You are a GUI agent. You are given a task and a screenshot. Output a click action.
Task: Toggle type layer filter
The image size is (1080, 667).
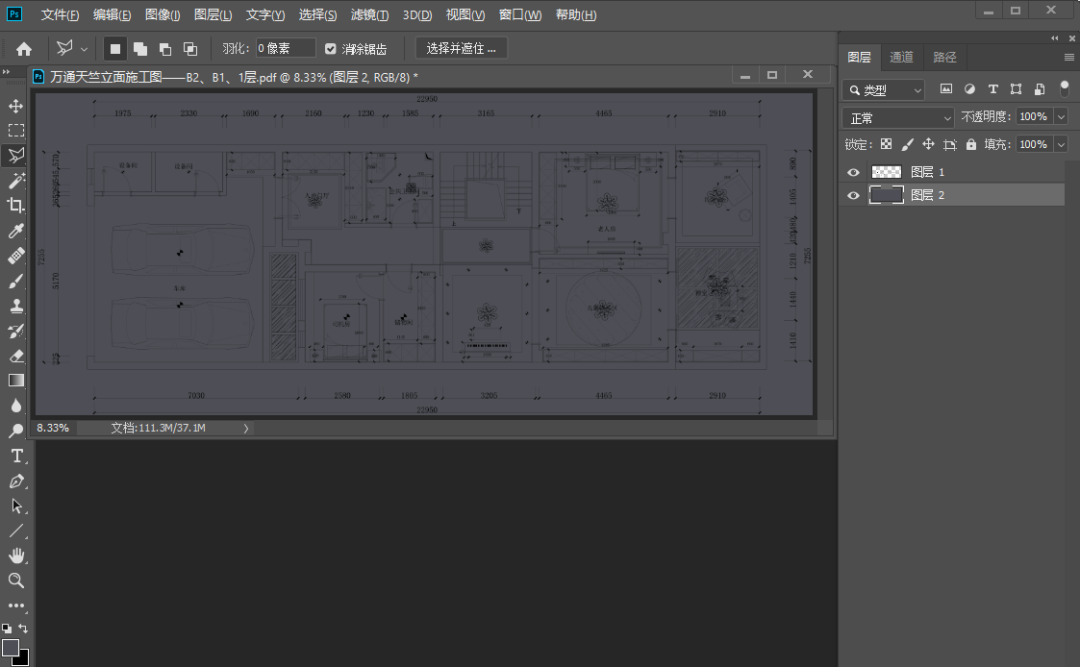tap(993, 89)
